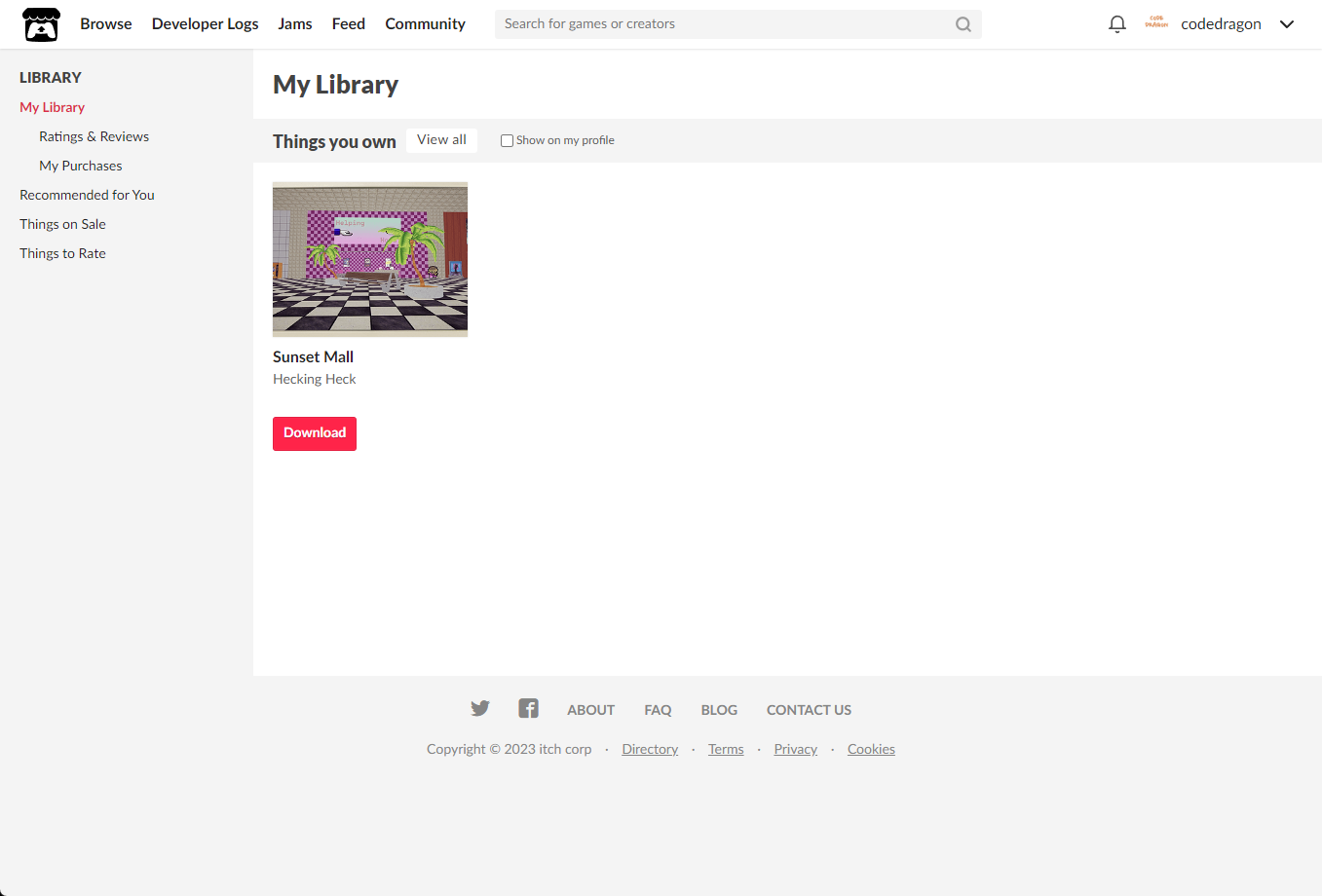Visit itch.io Facebook page icon

click(528, 708)
